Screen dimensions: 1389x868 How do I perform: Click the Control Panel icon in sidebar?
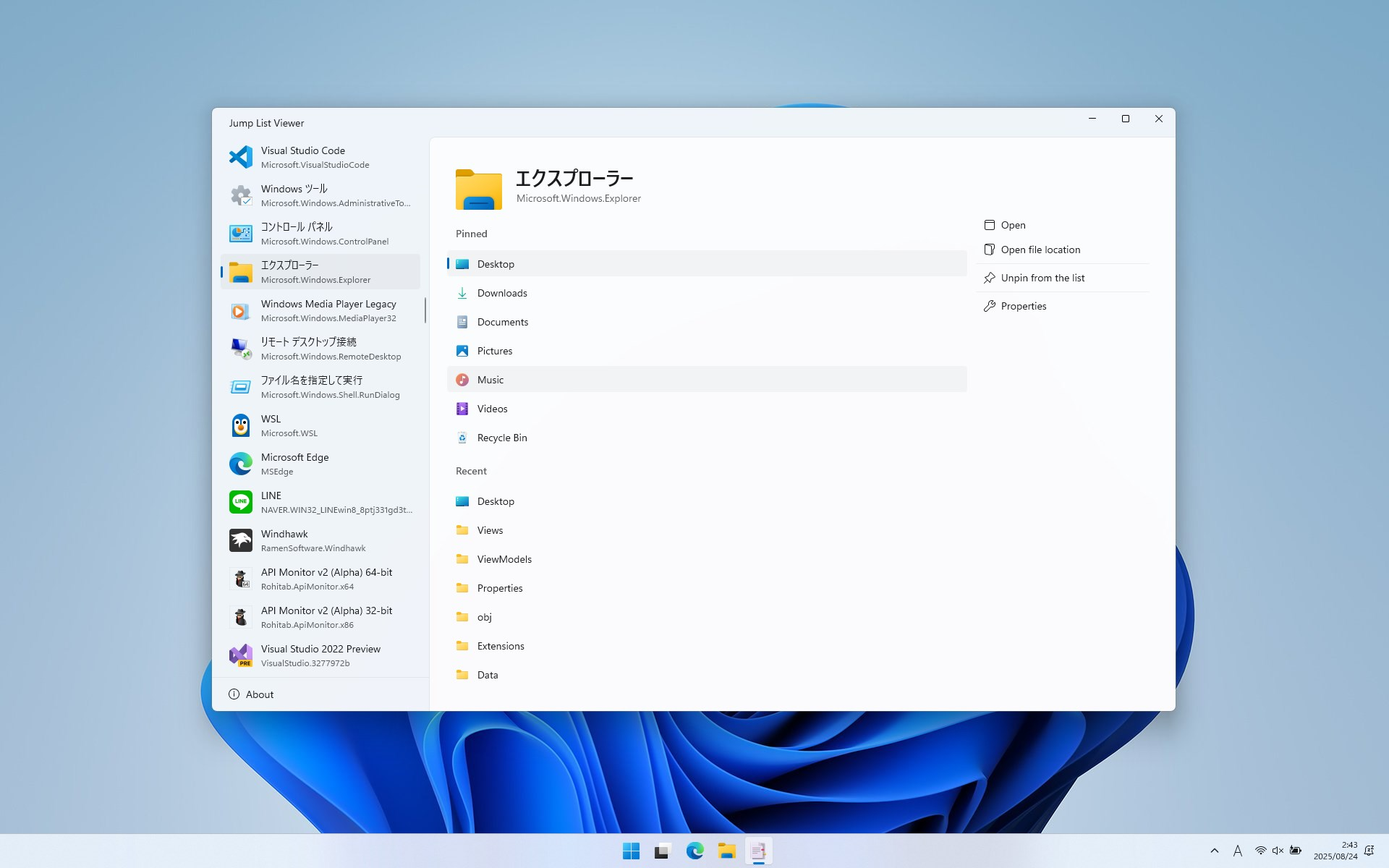click(240, 234)
